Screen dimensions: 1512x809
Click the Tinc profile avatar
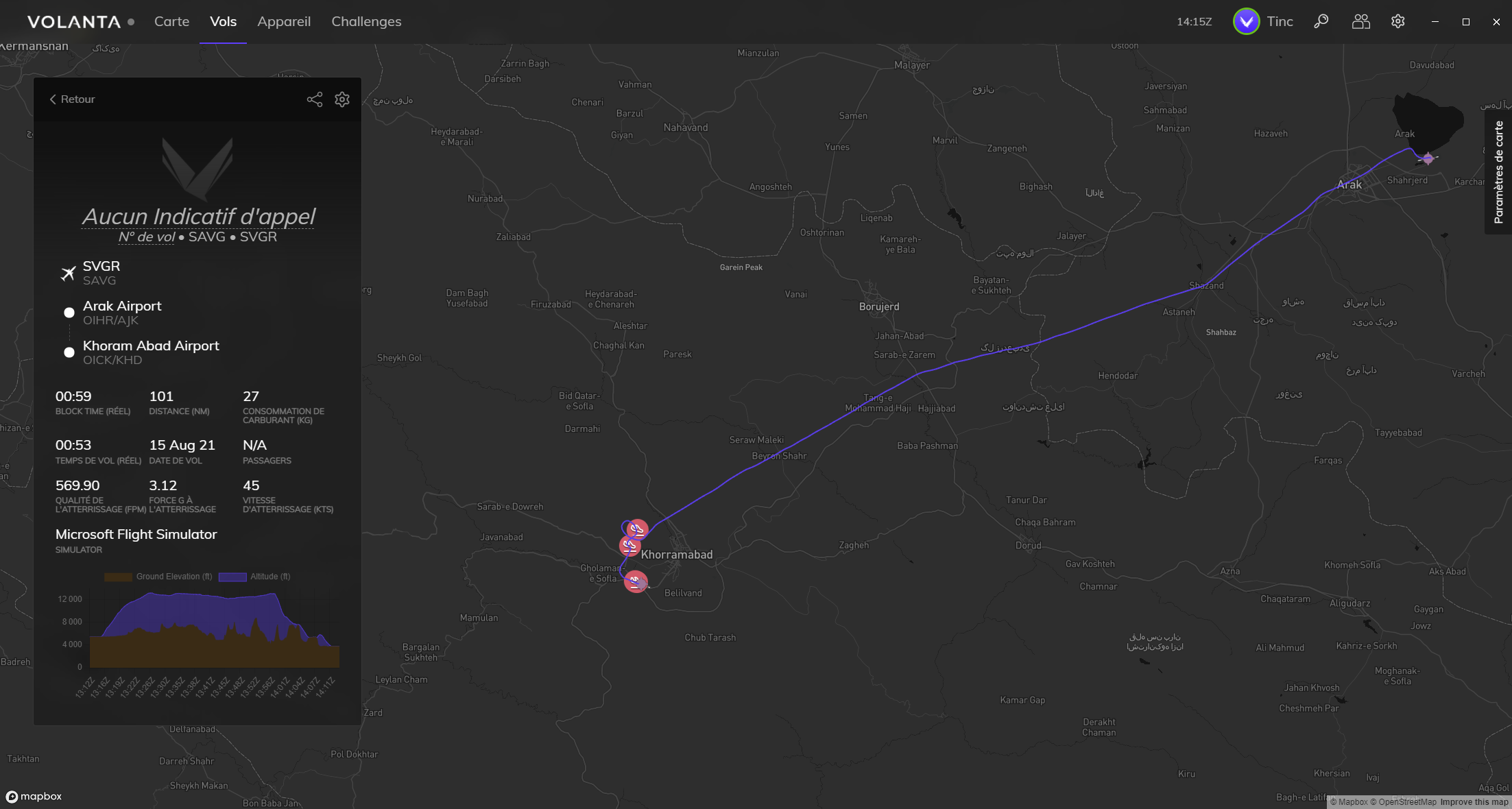point(1246,21)
